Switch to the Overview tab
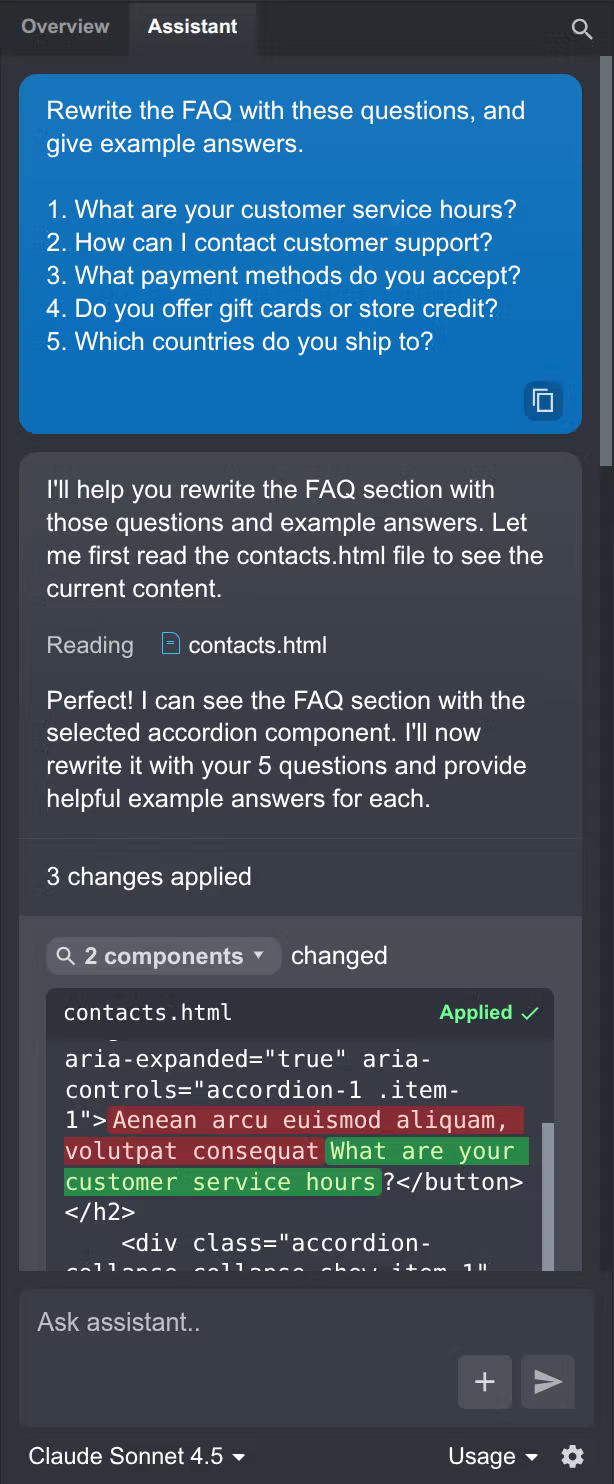614x1484 pixels. coord(63,27)
